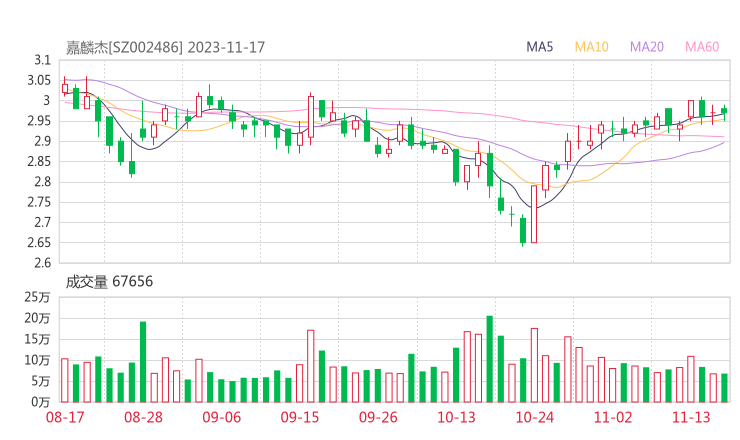740x440 pixels.
Task: Click the 2.75 price axis label
Action: [x=39, y=202]
